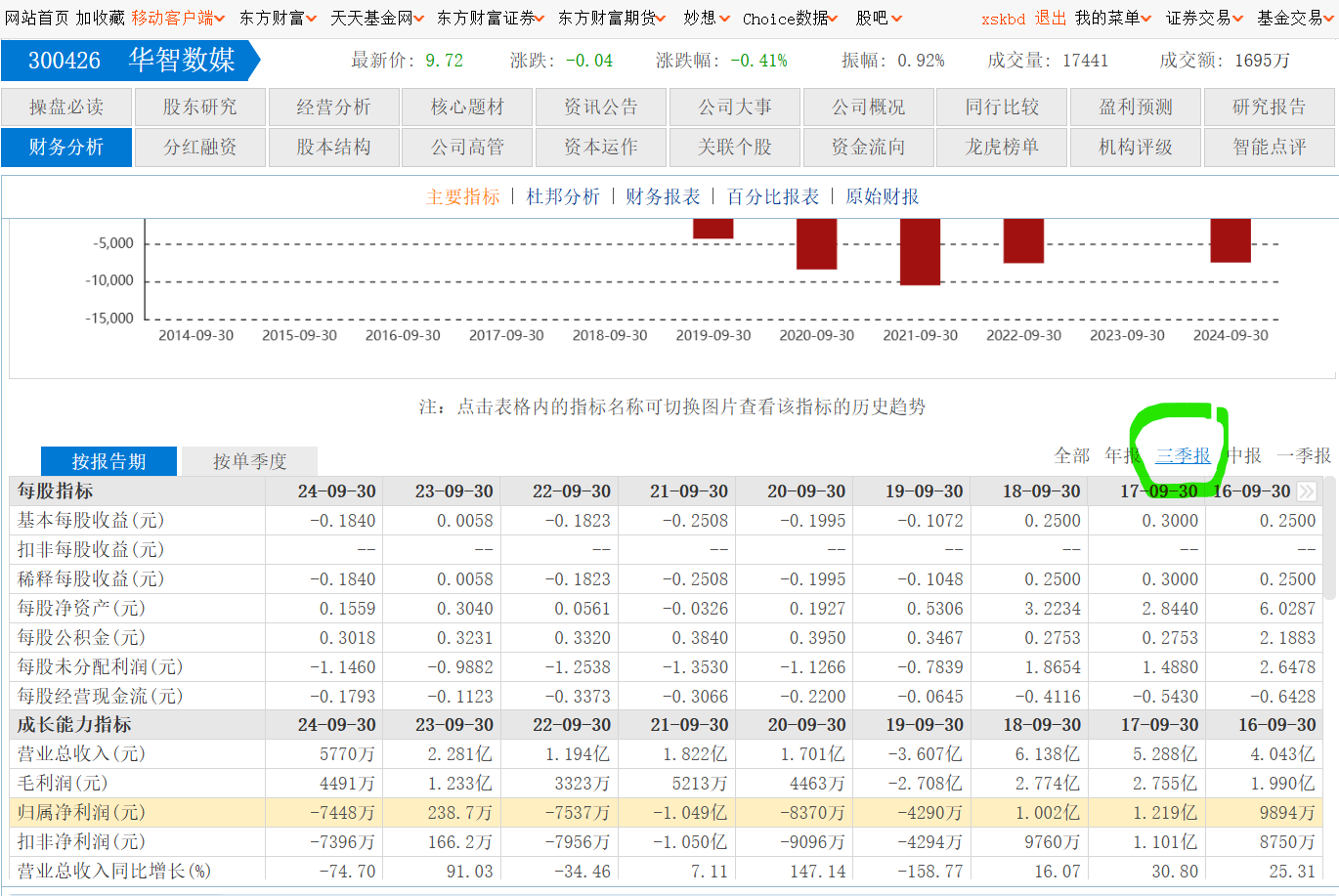The height and width of the screenshot is (896, 1339).
Task: Switch to 公司大事 tab
Action: (x=735, y=107)
